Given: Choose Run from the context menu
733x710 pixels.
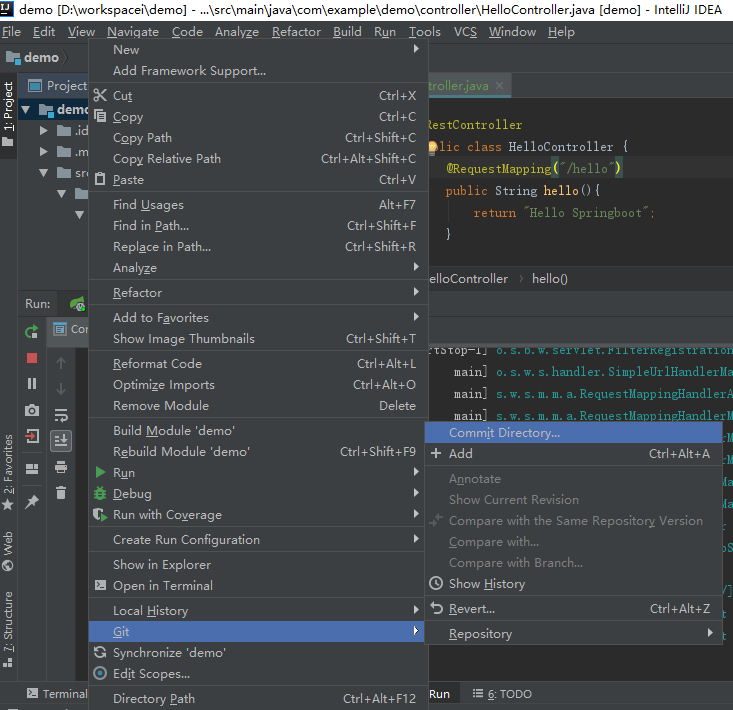Looking at the screenshot, I should [x=259, y=473].
